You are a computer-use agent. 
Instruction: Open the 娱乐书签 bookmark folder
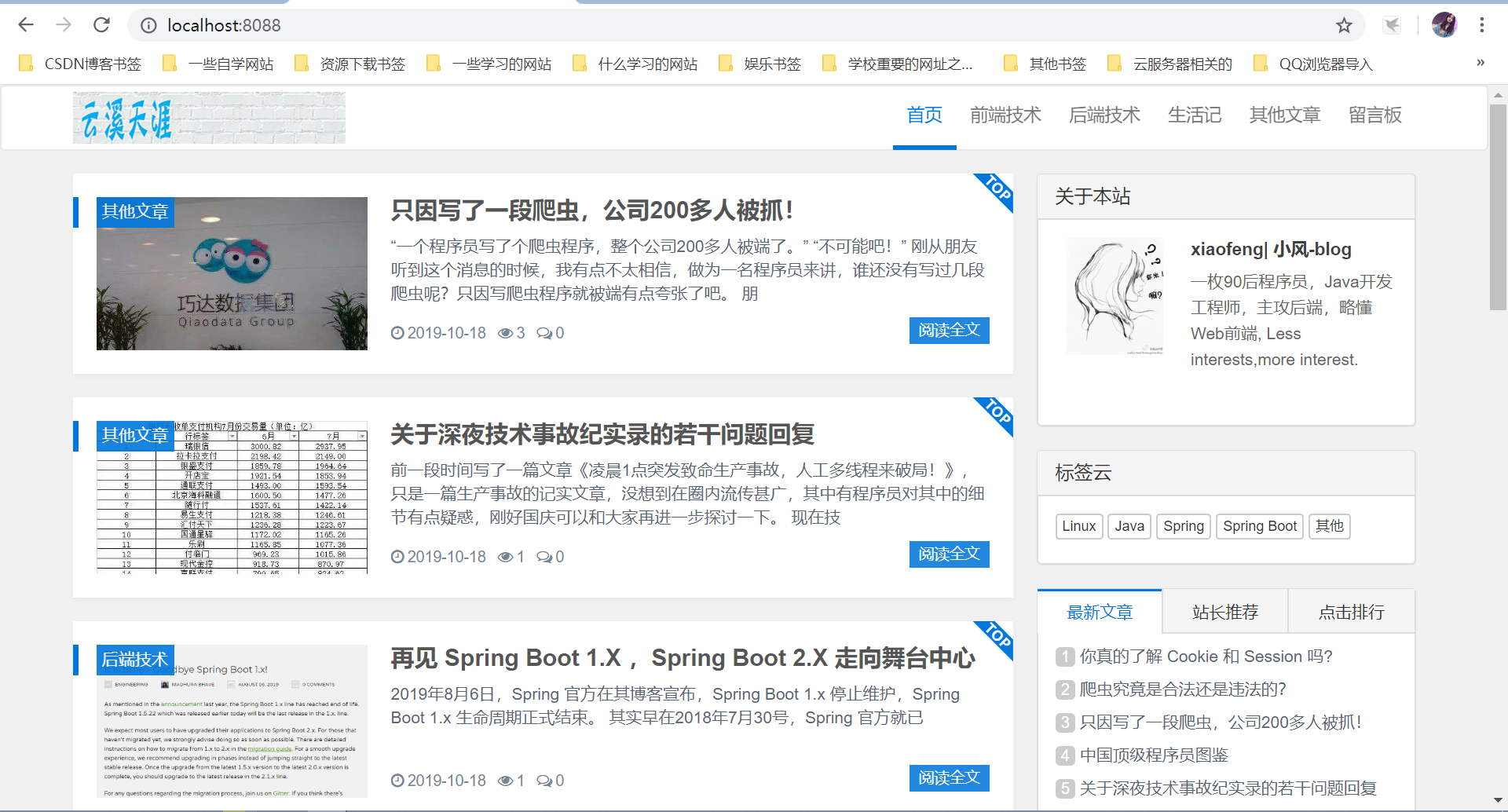pyautogui.click(x=760, y=64)
